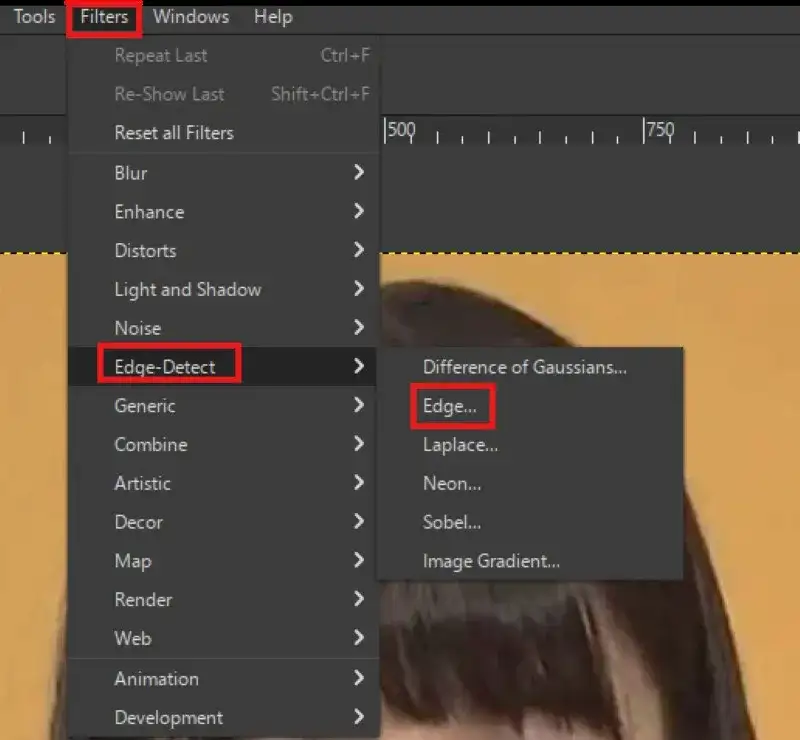Expand the Render submenu
The height and width of the screenshot is (740, 800).
[x=142, y=600]
